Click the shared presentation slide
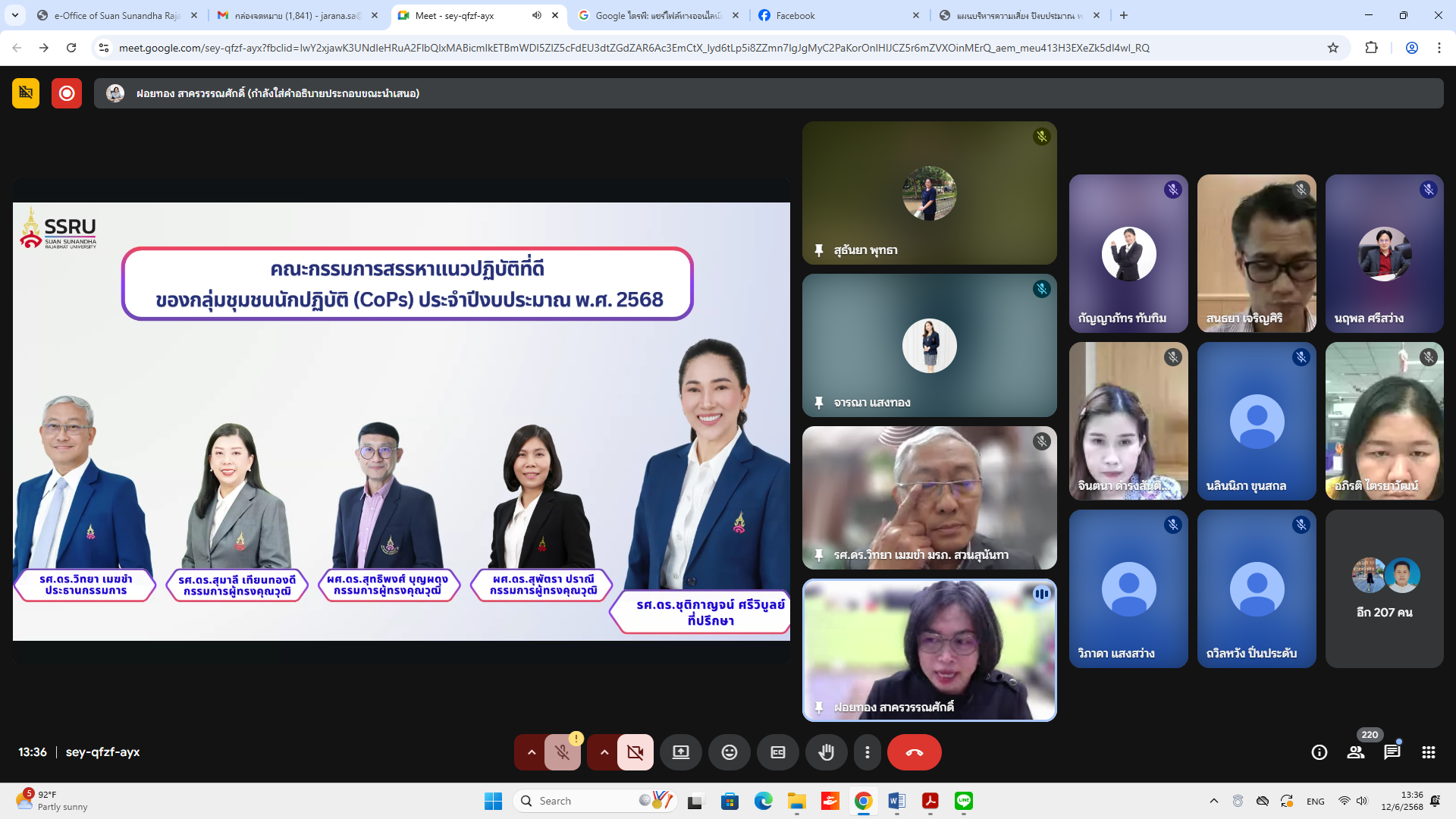1456x819 pixels. (x=401, y=422)
